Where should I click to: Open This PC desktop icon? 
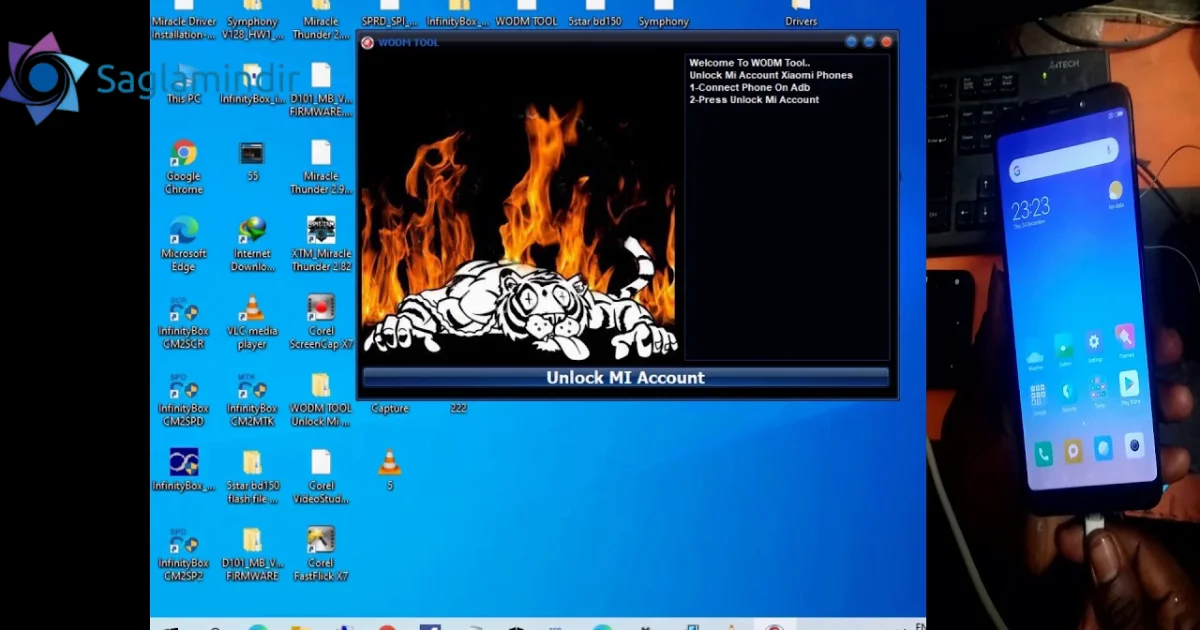click(183, 84)
